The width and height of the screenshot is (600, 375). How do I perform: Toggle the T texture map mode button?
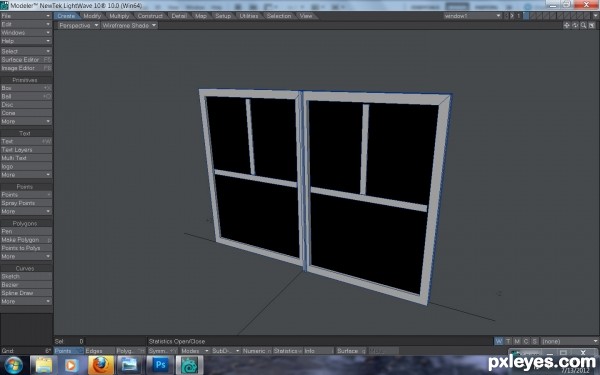coord(508,341)
